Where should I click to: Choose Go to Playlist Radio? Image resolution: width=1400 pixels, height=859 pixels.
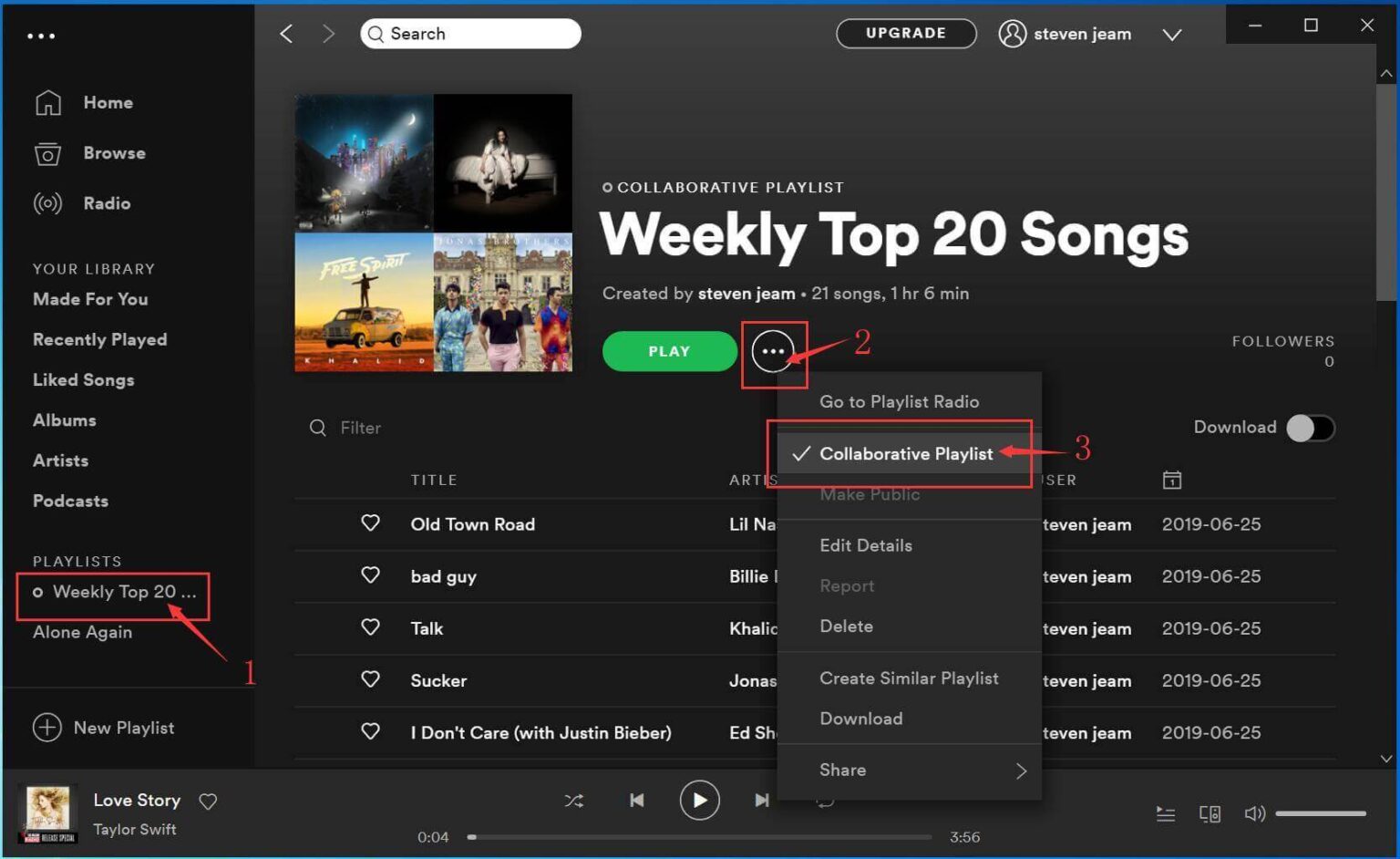click(x=899, y=402)
